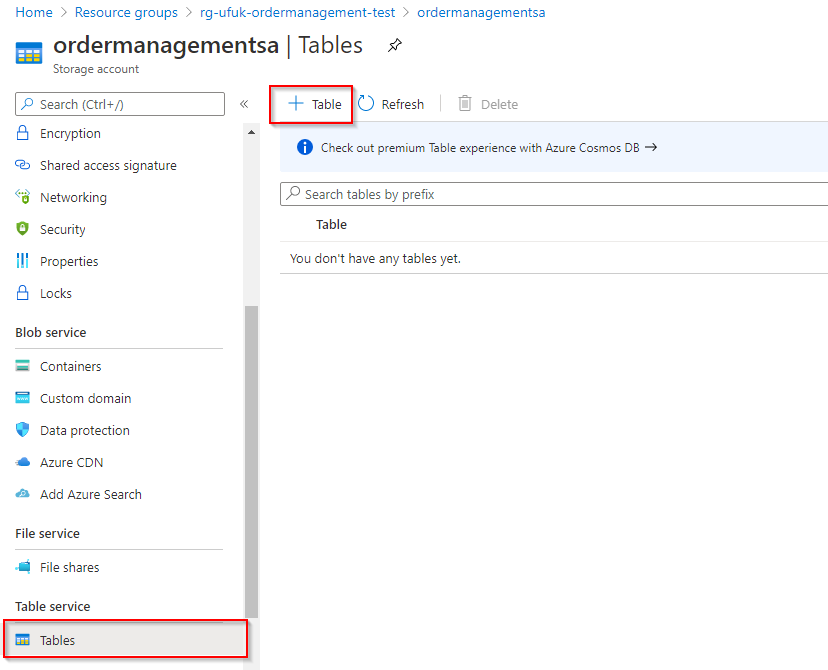The height and width of the screenshot is (670, 828).
Task: Click the pin to dashboard icon
Action: [x=394, y=45]
